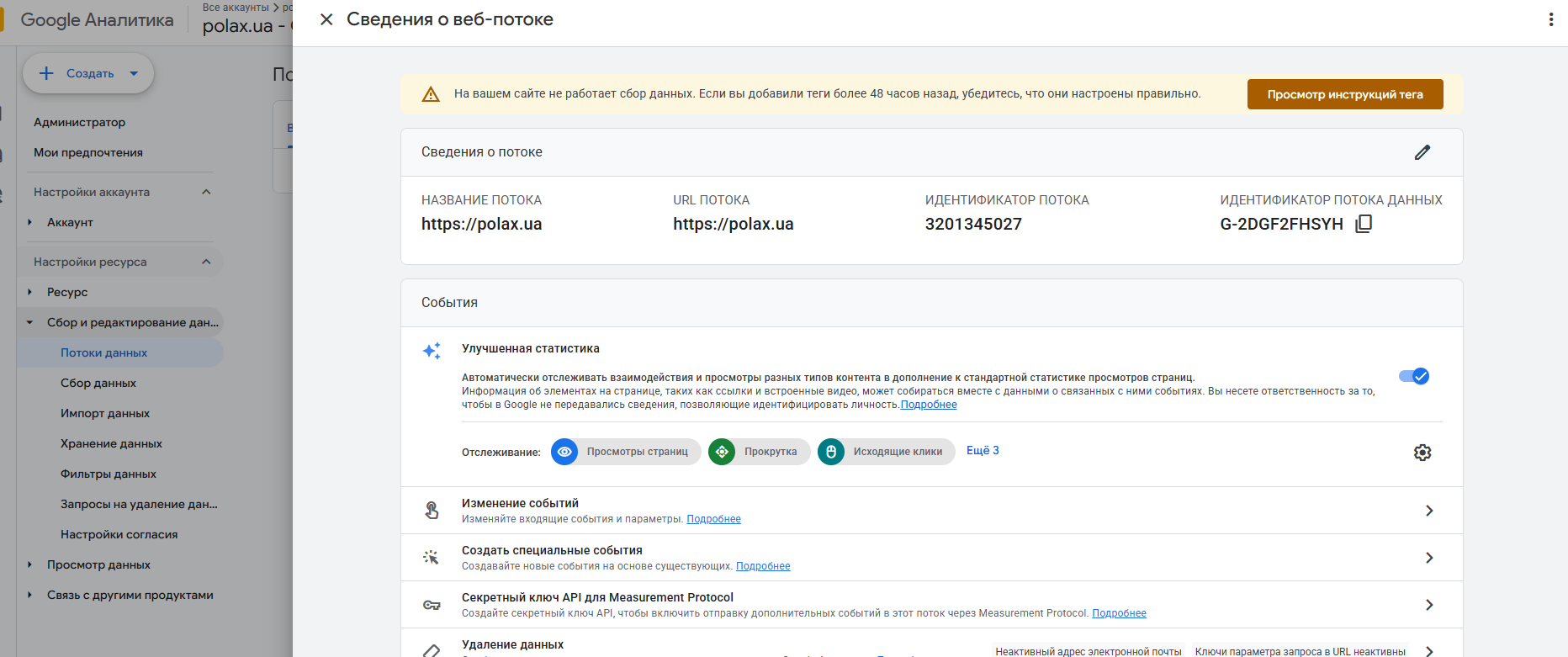Collapse the Настройки аккаунта section
Screen dimensions: 1568x657
pos(206,192)
